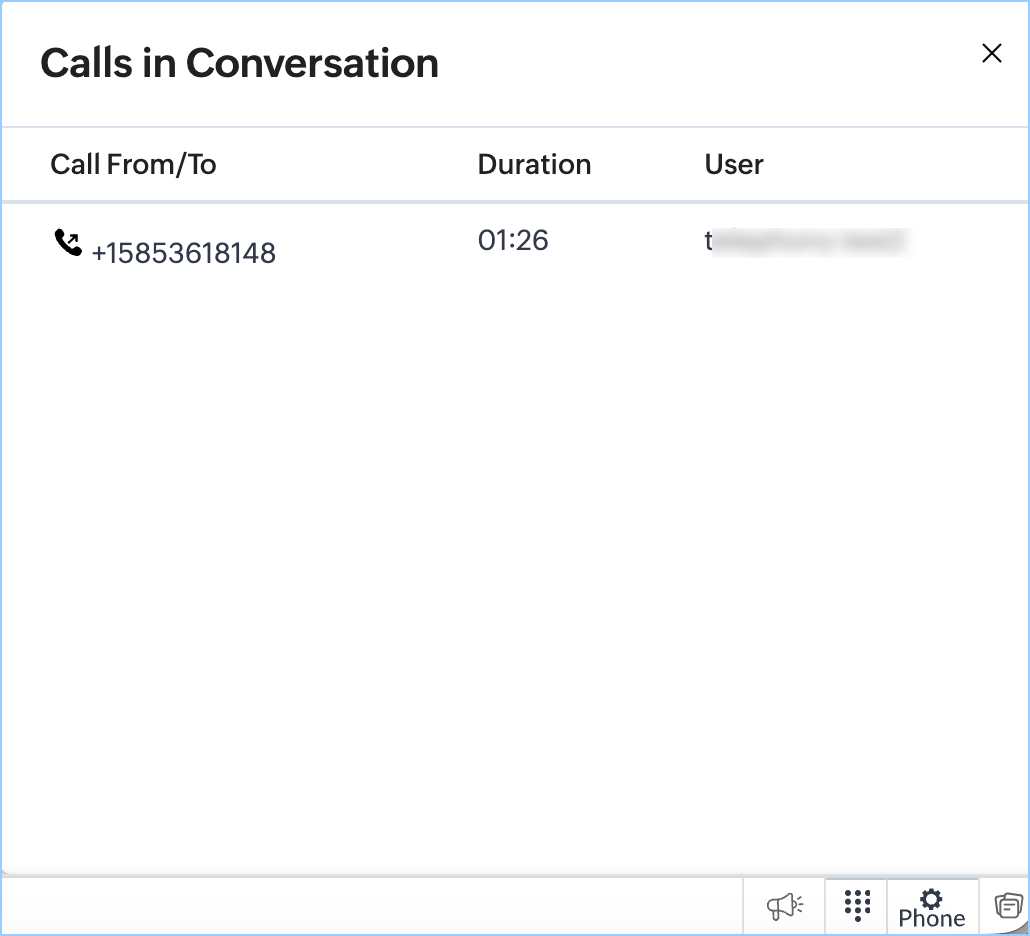The image size is (1030, 936).
Task: Open the stacked notes icon
Action: tap(1007, 906)
